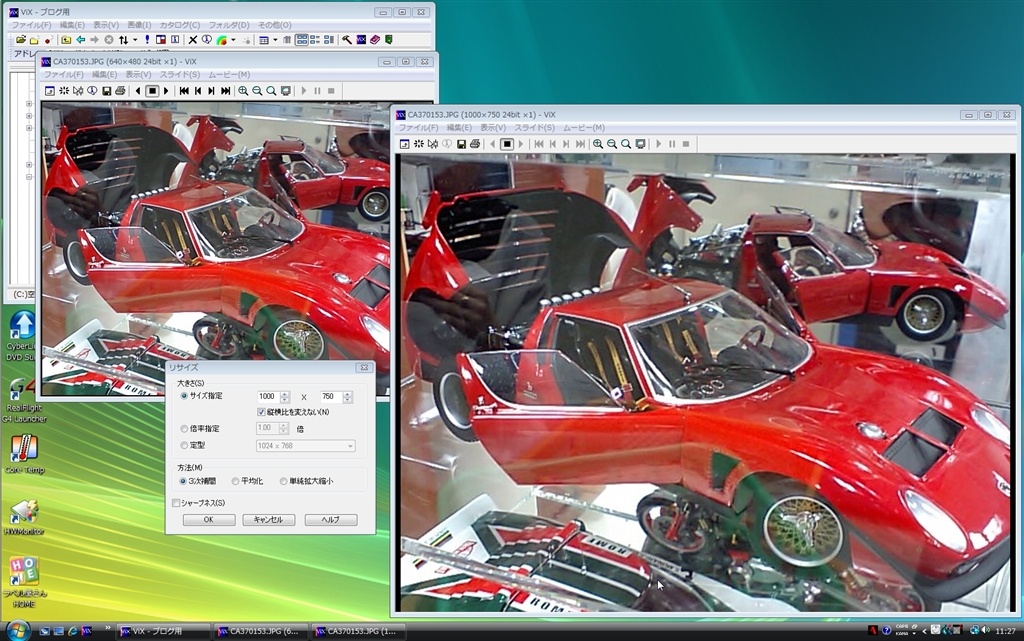Select the 単純拡大縮小 method radio button

pyautogui.click(x=283, y=481)
